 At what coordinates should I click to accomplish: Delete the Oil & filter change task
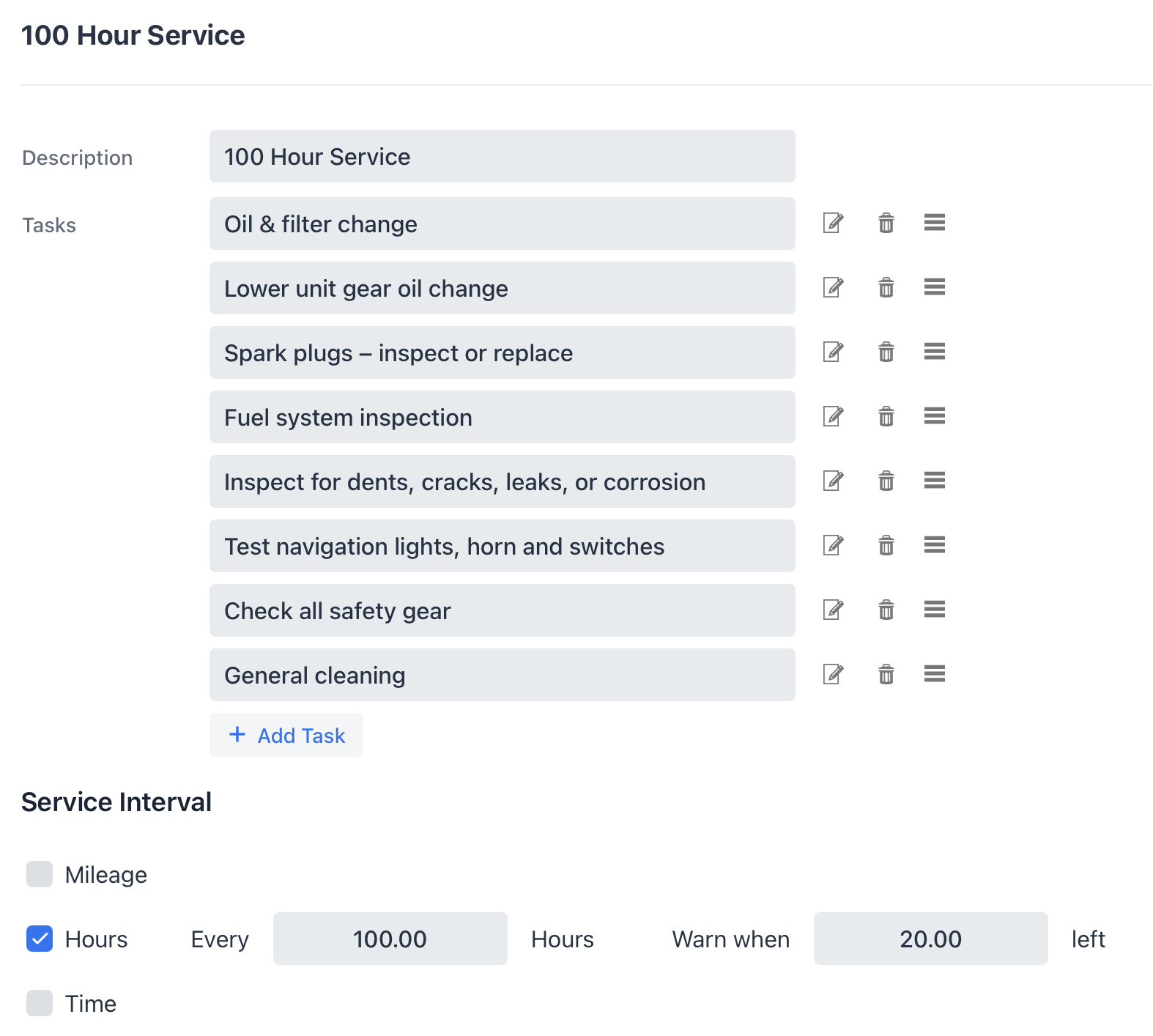point(886,223)
